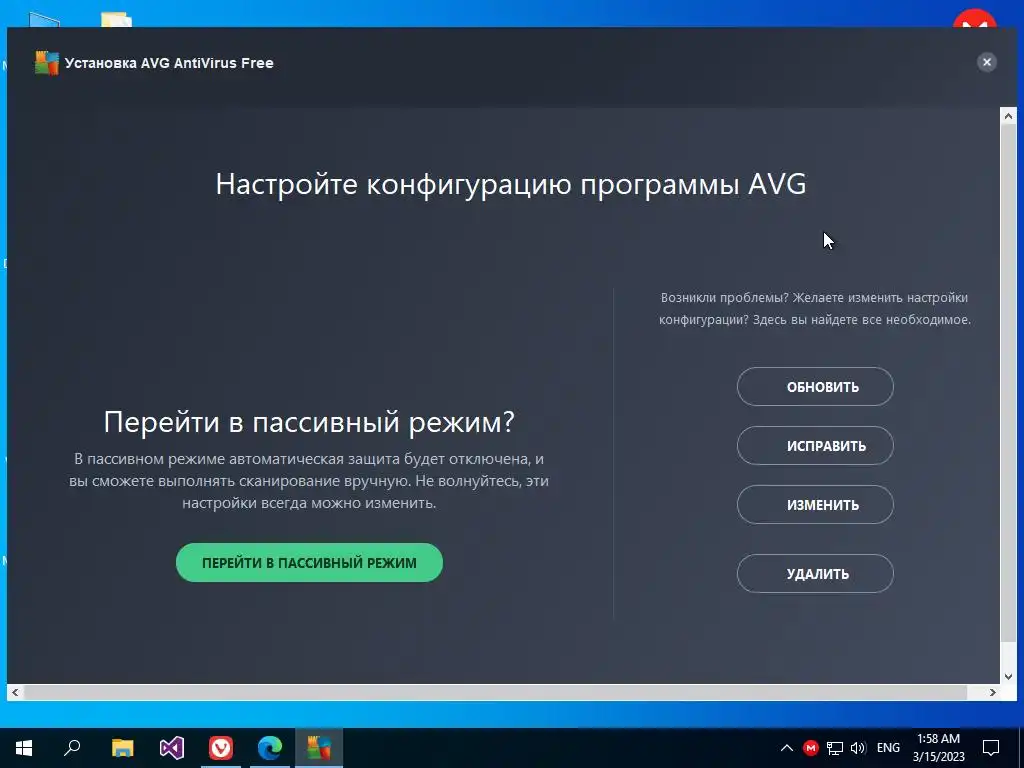Viewport: 1024px width, 768px height.
Task: Select the ИЗМЕНИТЬ button
Action: (x=815, y=505)
